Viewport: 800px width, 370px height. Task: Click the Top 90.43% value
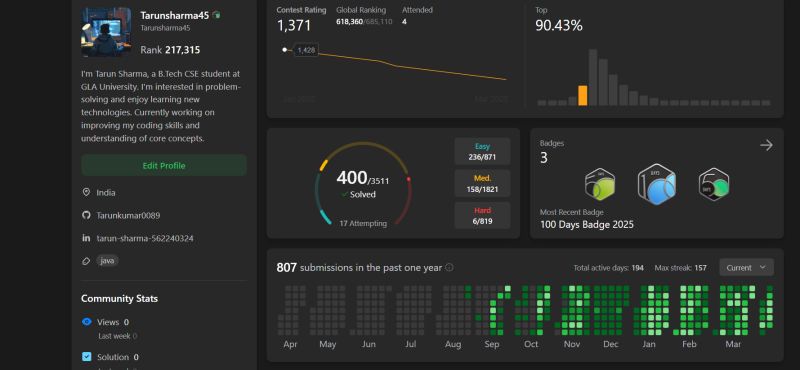[559, 26]
